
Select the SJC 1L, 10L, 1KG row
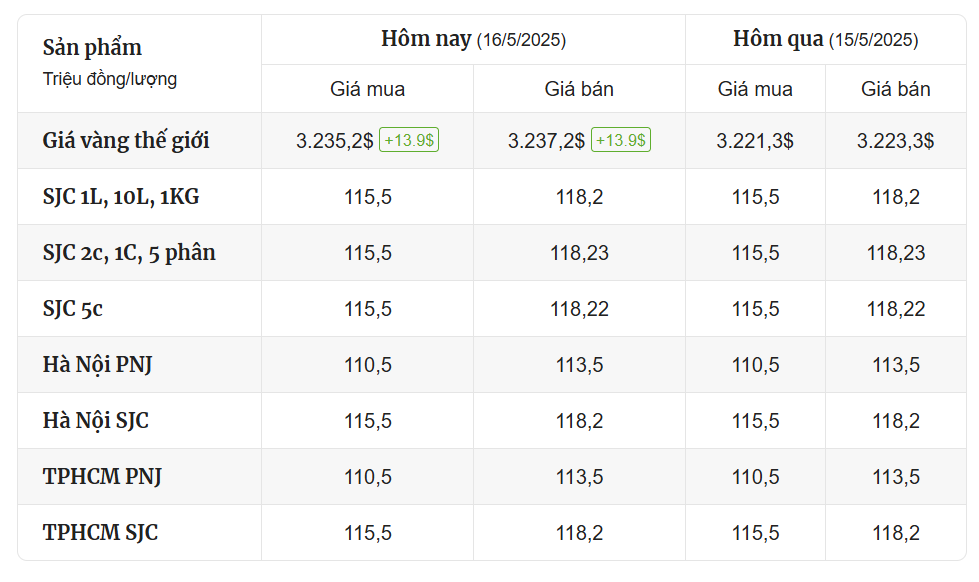point(492,197)
